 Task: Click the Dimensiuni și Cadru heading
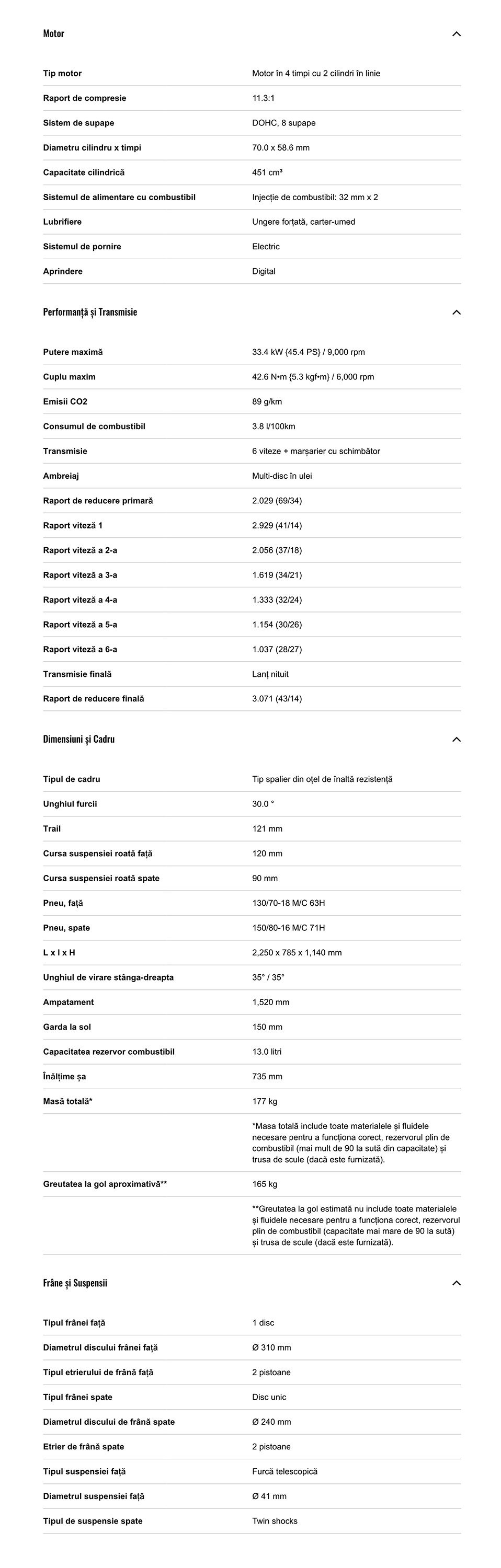78,740
